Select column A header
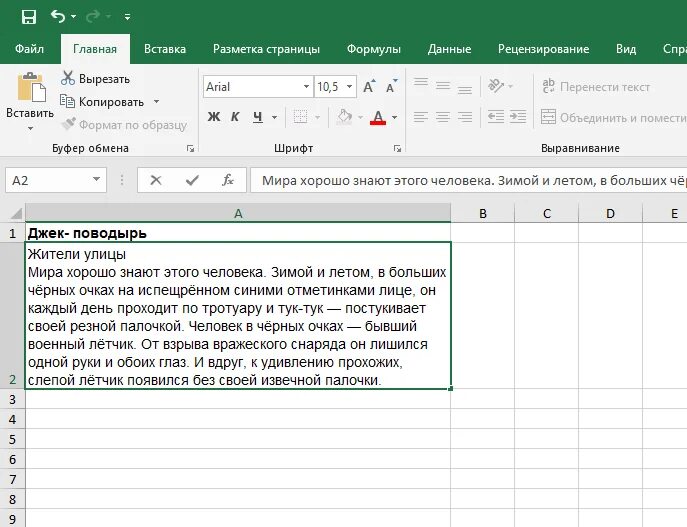Viewport: 687px width, 527px height. [x=238, y=213]
